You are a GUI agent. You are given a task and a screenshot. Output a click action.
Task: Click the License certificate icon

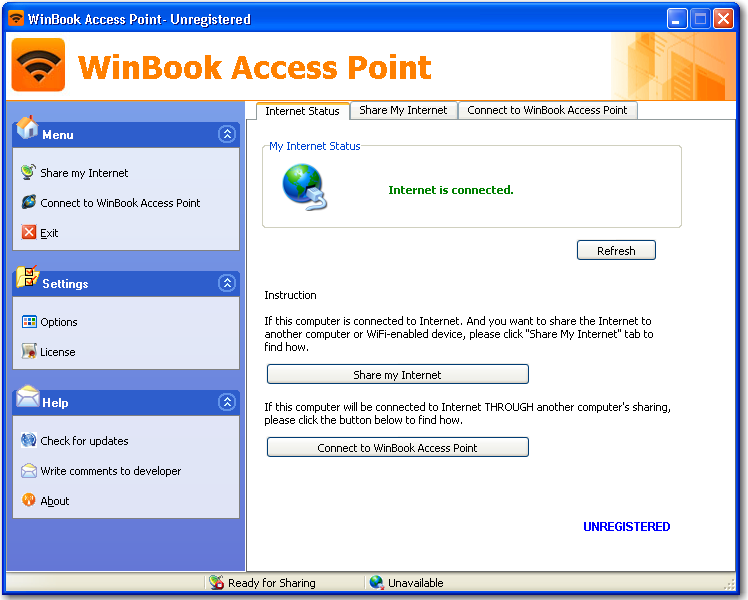coord(29,352)
